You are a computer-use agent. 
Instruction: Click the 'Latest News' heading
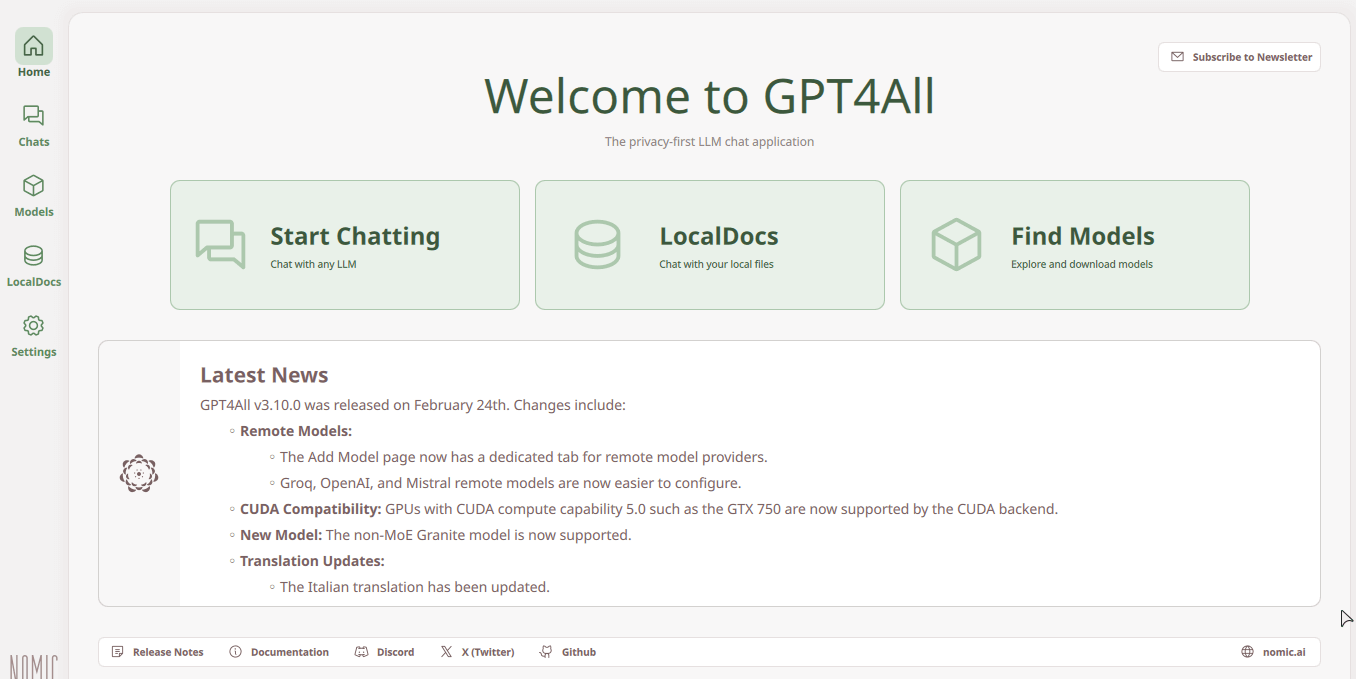[x=264, y=375]
